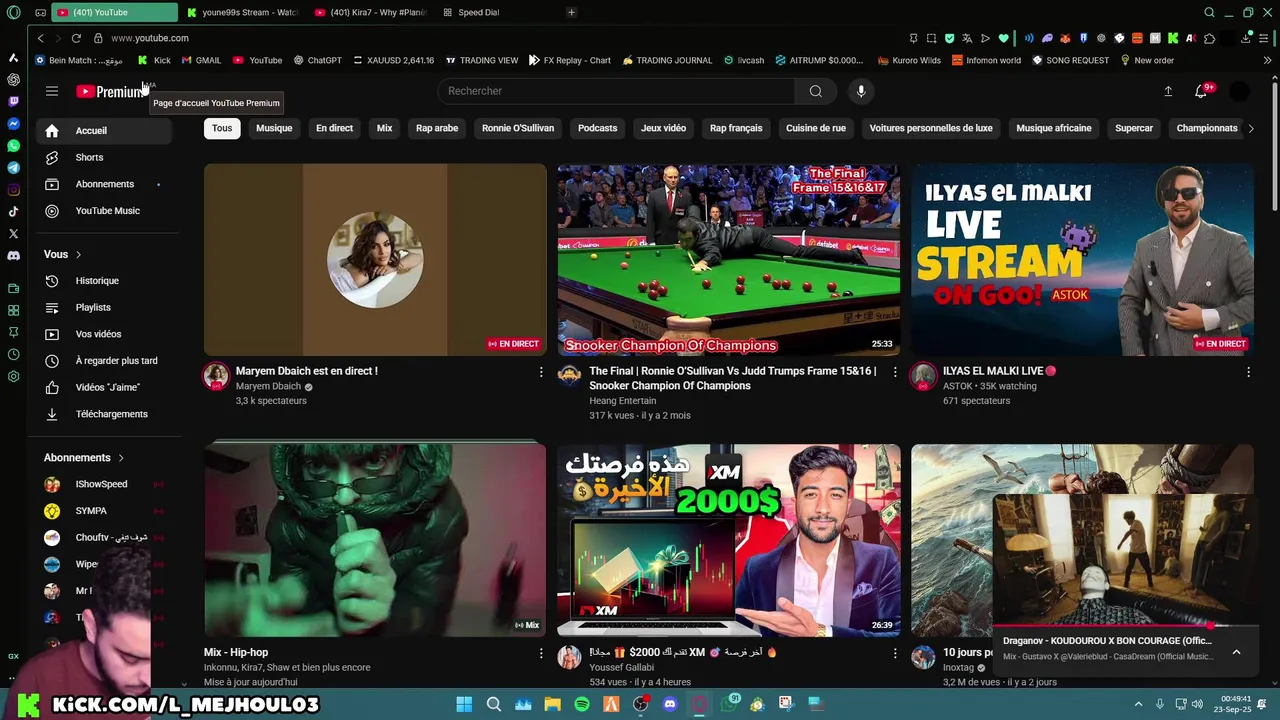Open File Explorer from the taskbar

(552, 704)
